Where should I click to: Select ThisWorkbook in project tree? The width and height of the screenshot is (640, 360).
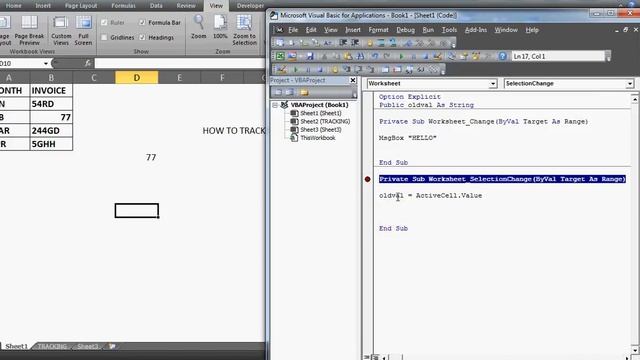pyautogui.click(x=318, y=138)
